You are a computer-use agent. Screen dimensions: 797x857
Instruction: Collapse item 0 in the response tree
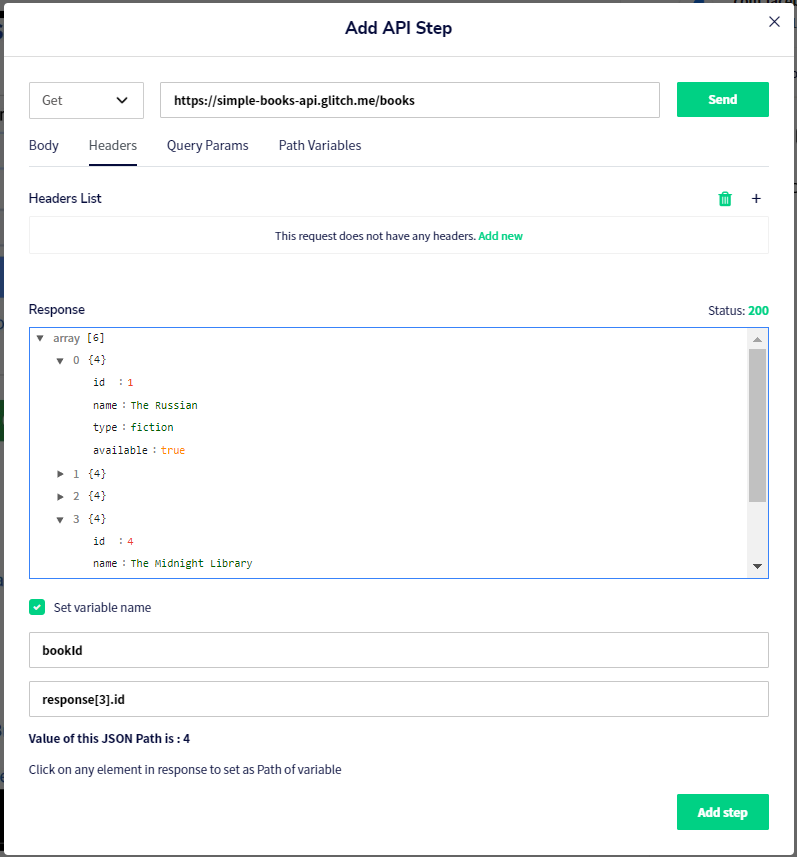pos(60,361)
